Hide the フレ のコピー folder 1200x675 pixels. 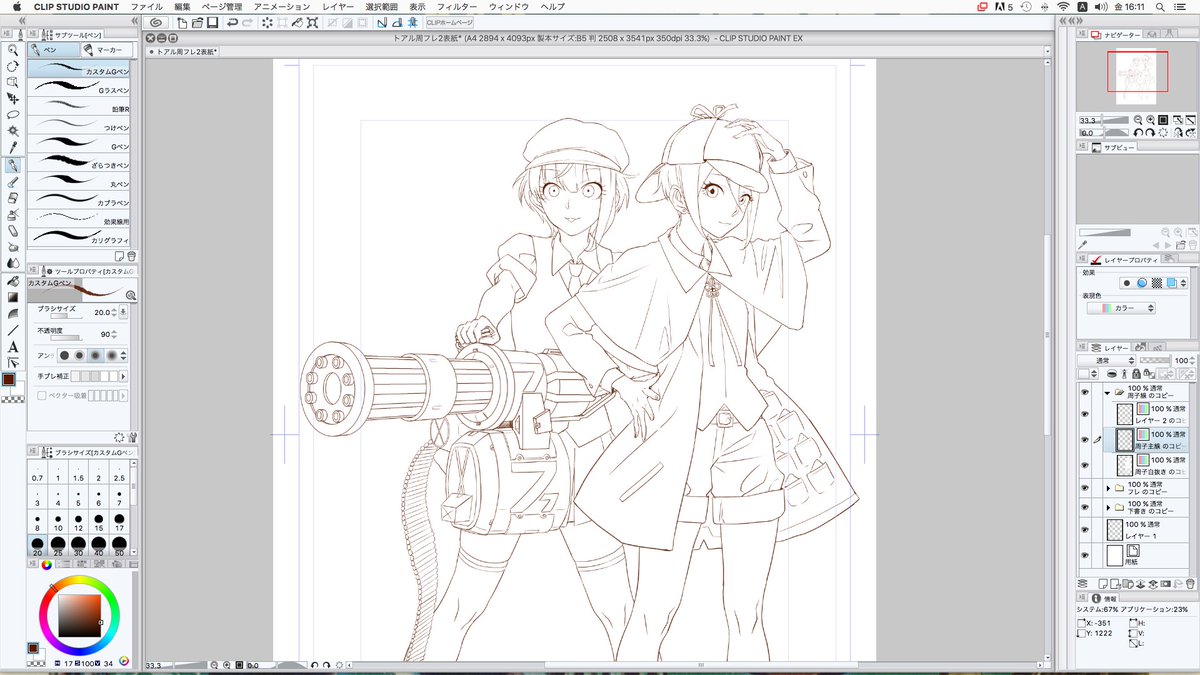pyautogui.click(x=1084, y=488)
